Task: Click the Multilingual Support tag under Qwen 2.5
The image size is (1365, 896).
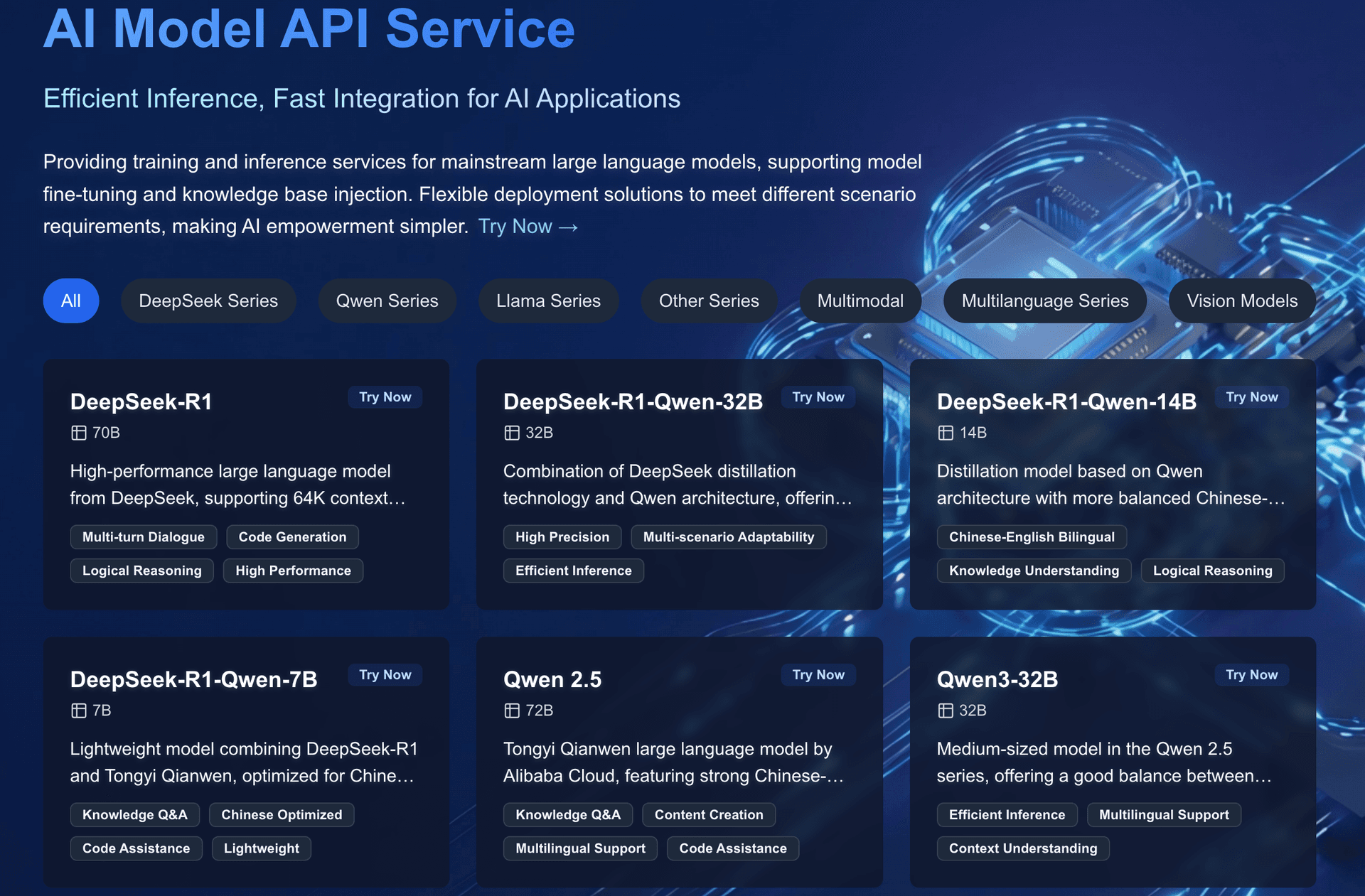Action: point(580,848)
